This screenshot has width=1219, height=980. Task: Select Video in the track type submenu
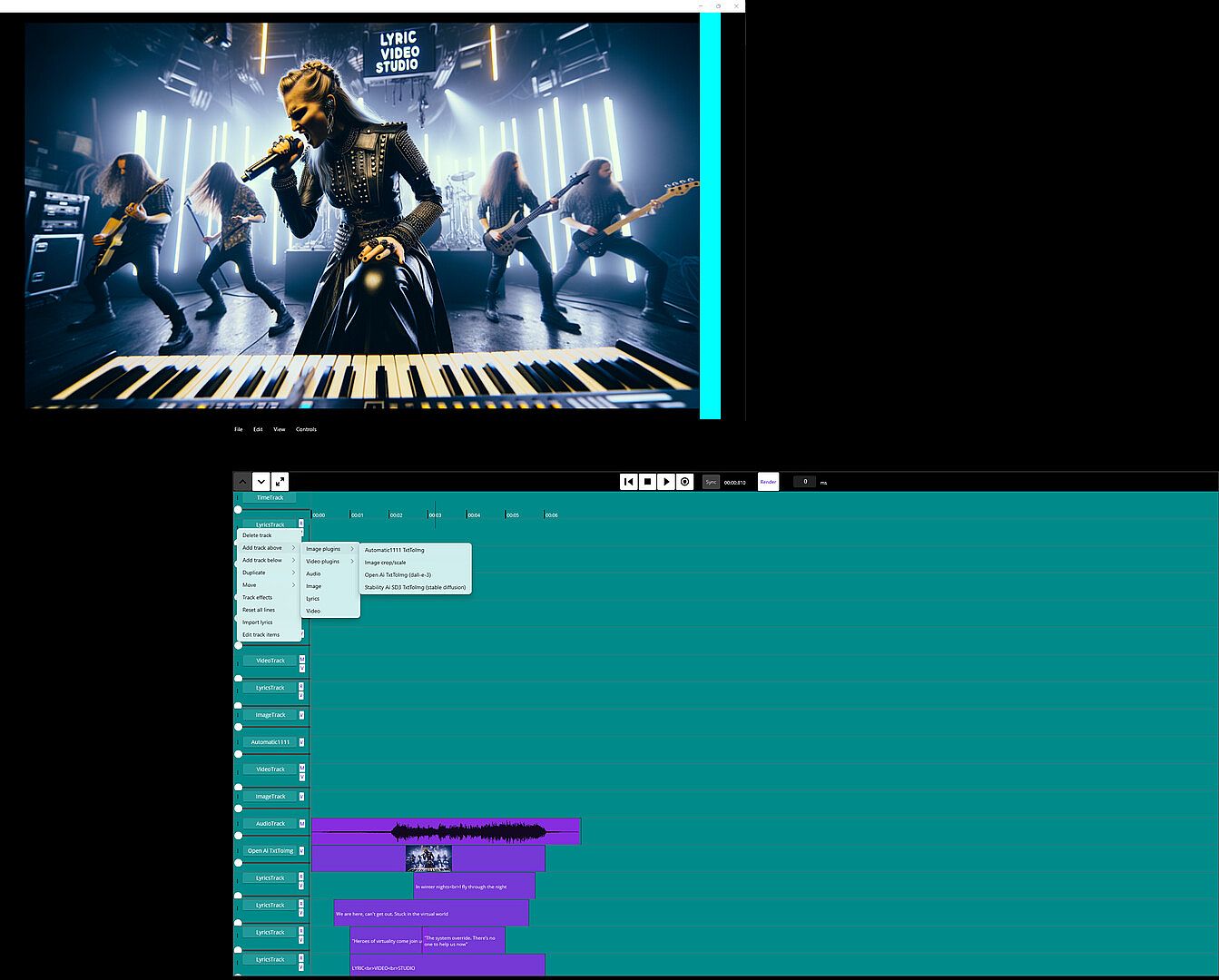(x=330, y=612)
